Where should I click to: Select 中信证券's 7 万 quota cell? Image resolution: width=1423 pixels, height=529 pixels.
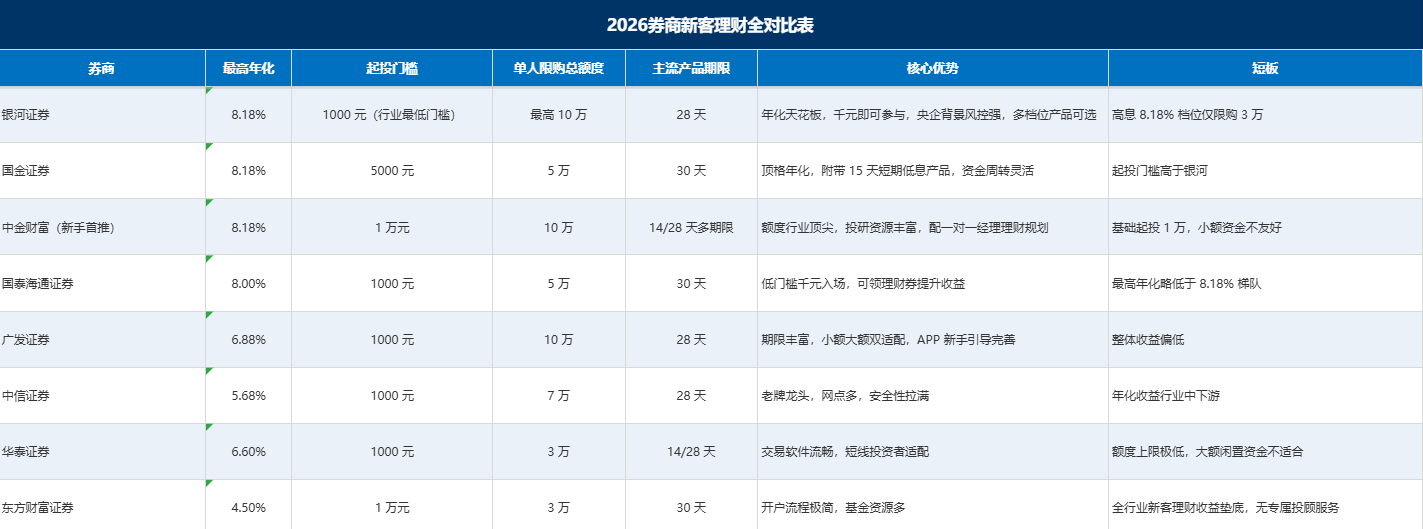559,396
